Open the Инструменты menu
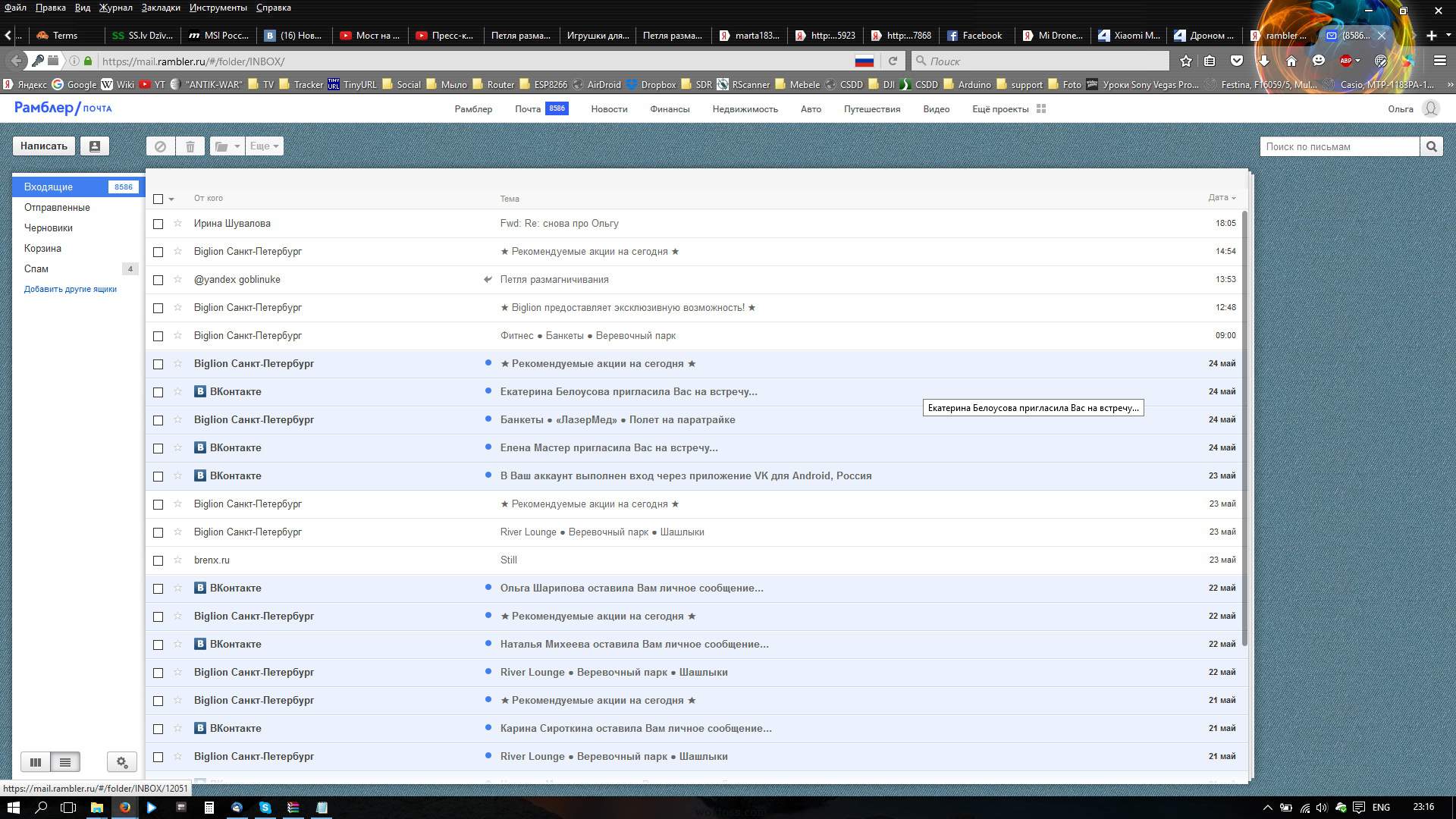The height and width of the screenshot is (819, 1456). [x=218, y=8]
